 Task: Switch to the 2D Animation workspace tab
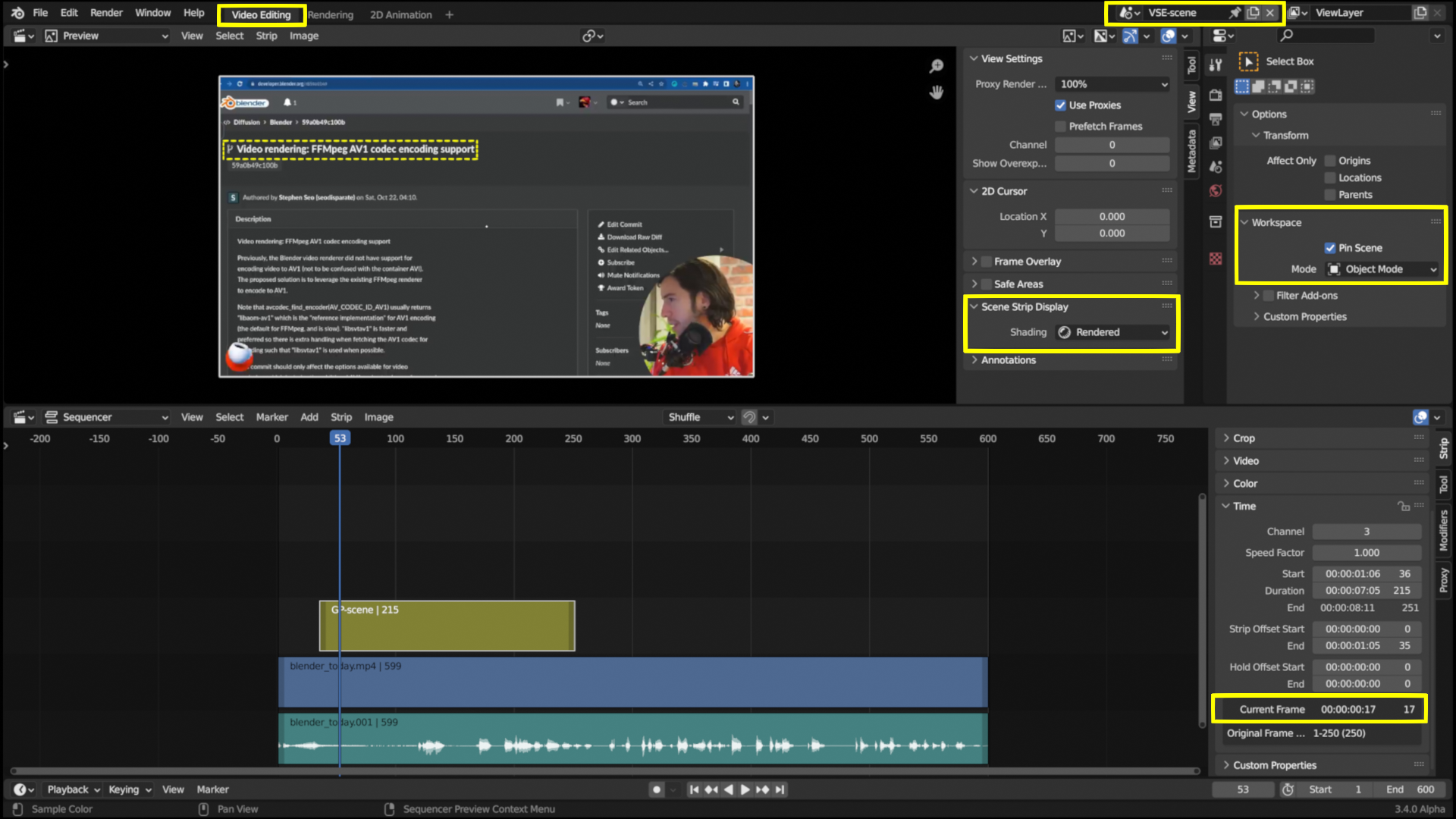point(400,14)
